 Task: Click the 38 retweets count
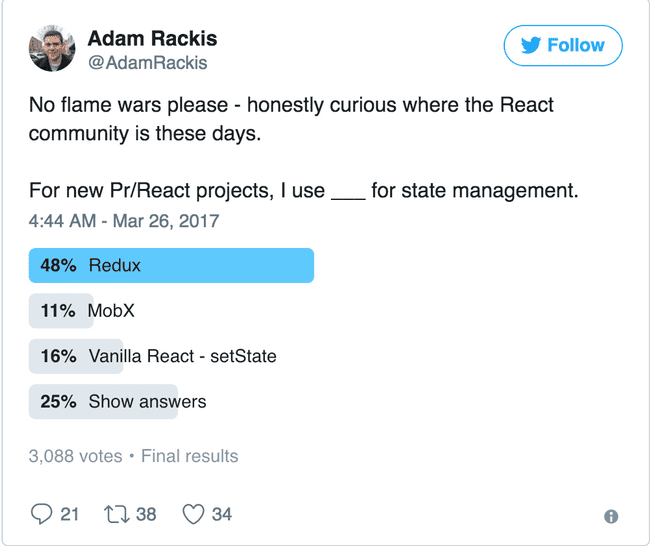pos(146,514)
